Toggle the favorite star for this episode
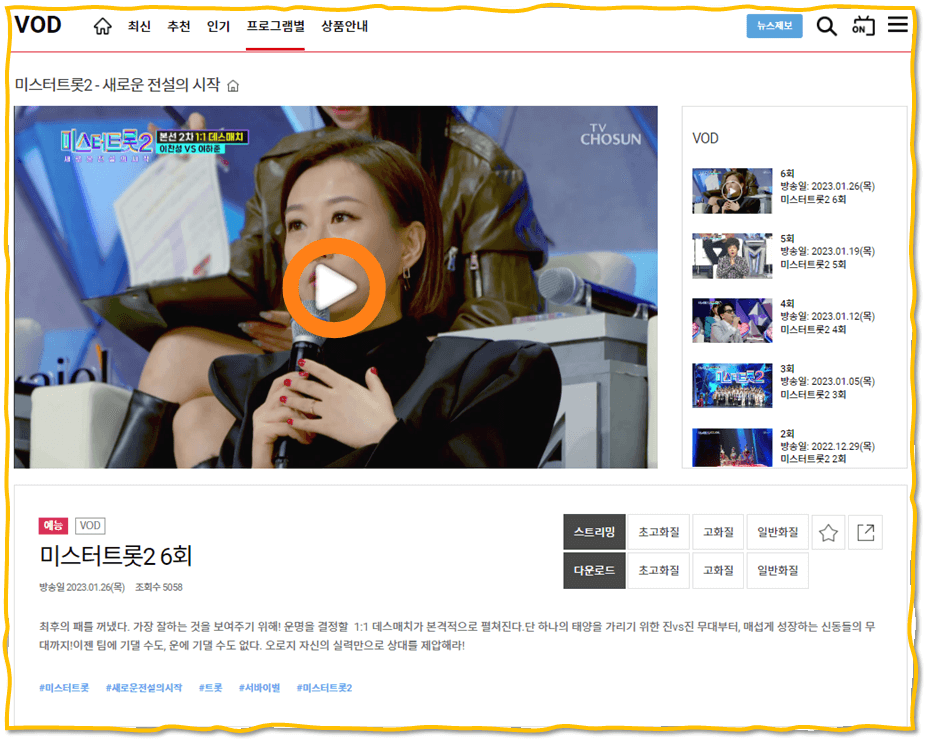927x741 pixels. 828,532
